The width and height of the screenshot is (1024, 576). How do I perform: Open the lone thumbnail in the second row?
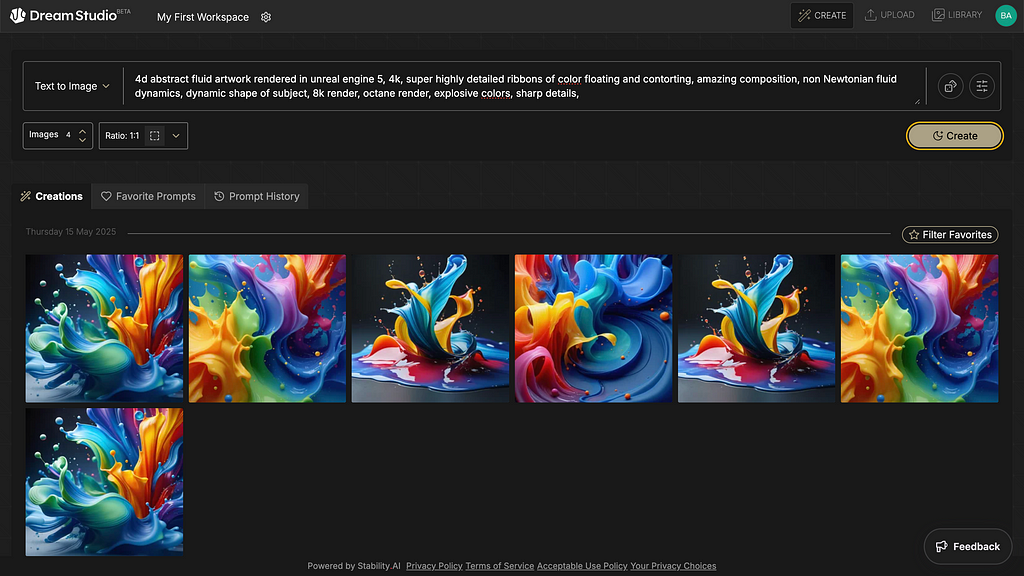[x=104, y=482]
